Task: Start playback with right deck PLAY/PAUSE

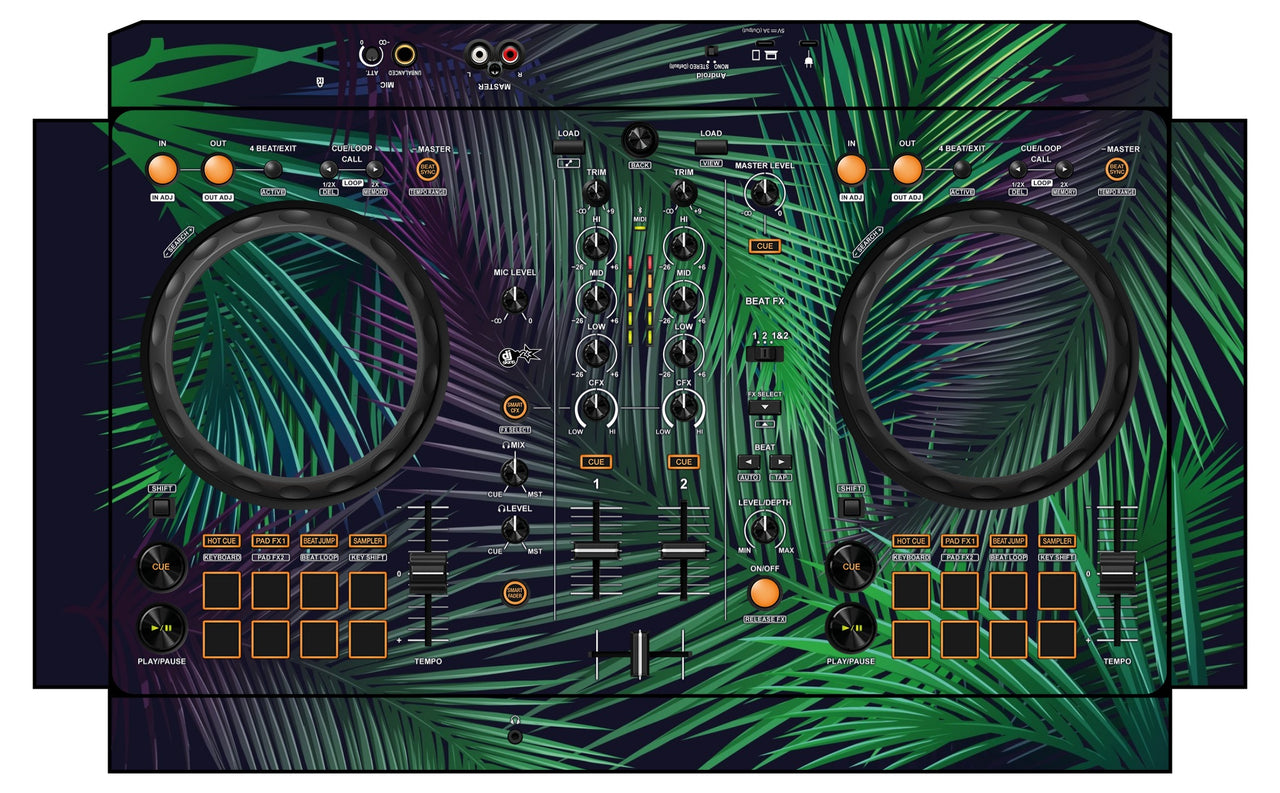Action: 851,629
